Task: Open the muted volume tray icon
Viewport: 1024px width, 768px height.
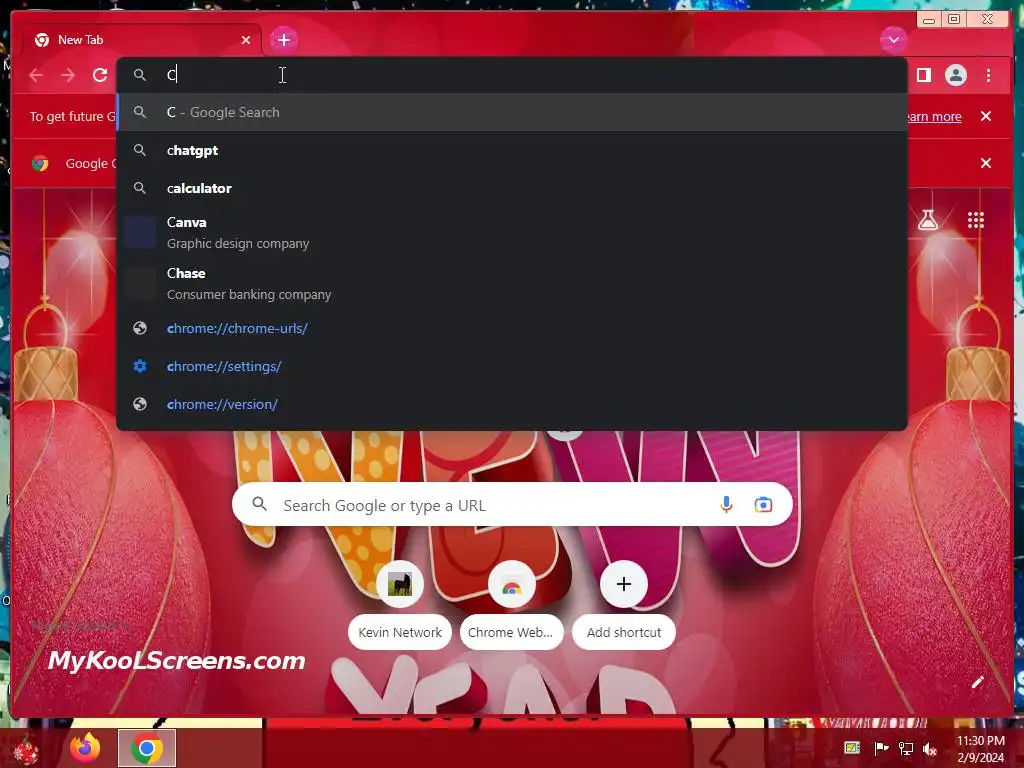Action: tap(930, 748)
